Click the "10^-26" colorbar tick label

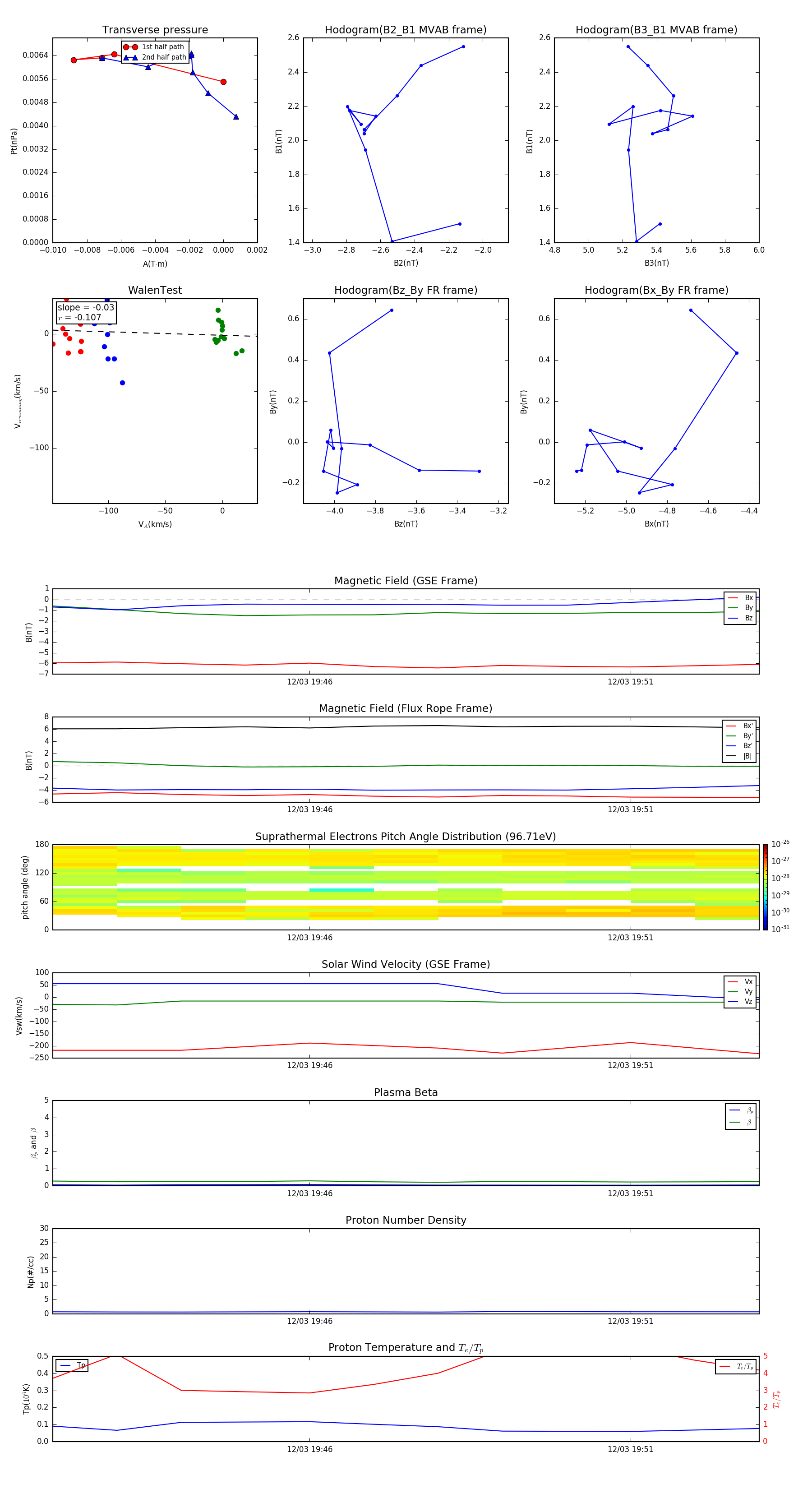click(780, 844)
